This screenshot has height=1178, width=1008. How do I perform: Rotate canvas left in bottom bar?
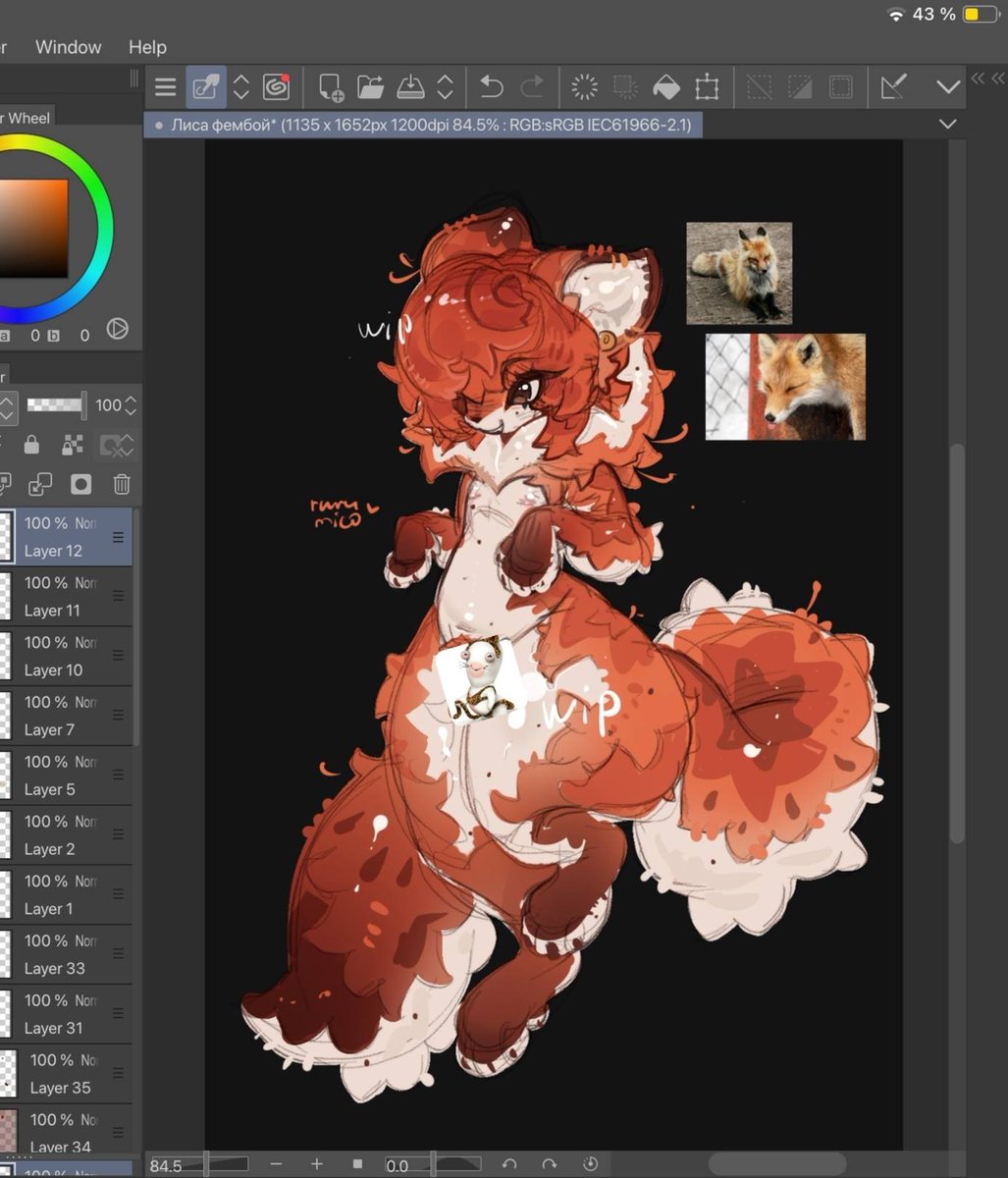pos(508,1164)
